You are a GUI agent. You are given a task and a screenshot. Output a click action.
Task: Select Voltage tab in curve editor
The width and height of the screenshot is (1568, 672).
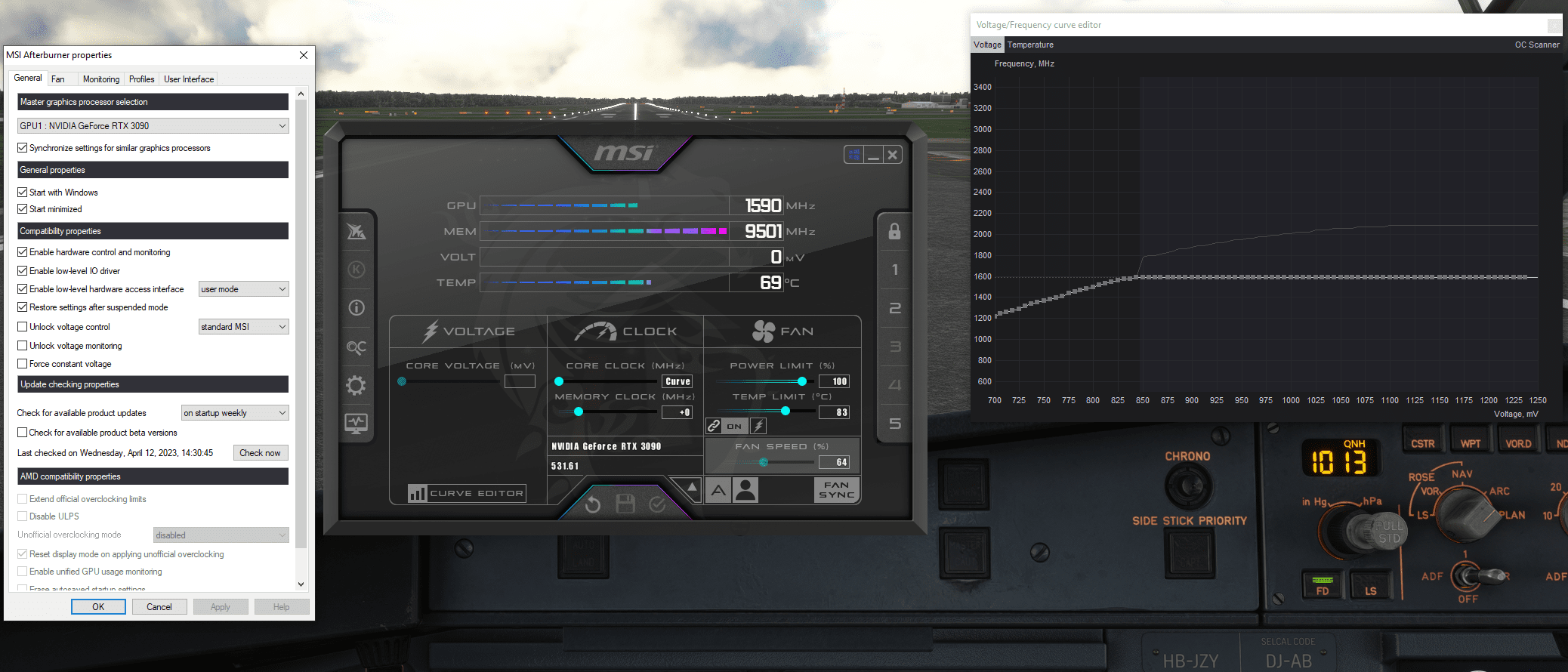point(987,45)
